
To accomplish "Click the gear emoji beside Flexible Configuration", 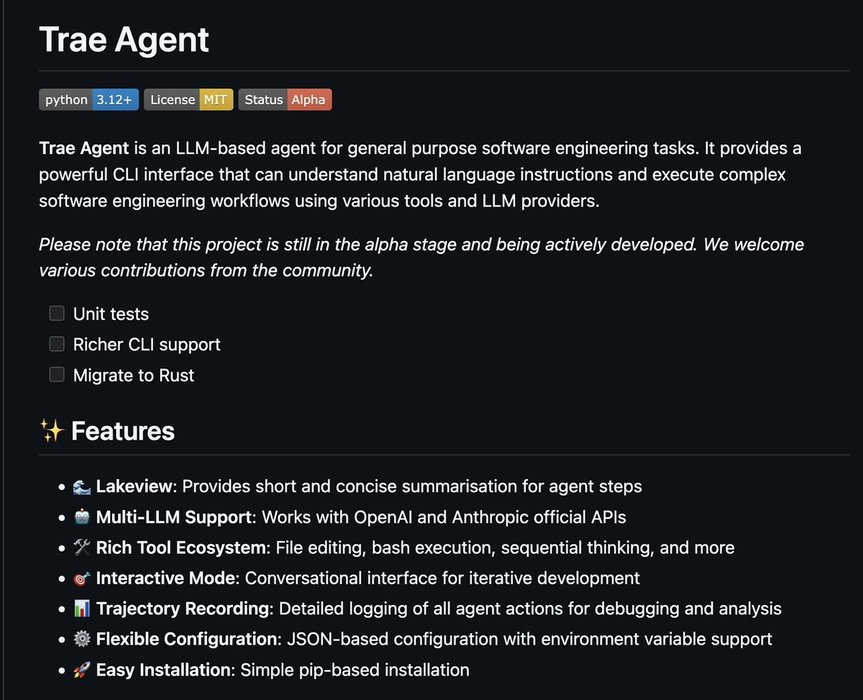I will point(82,639).
